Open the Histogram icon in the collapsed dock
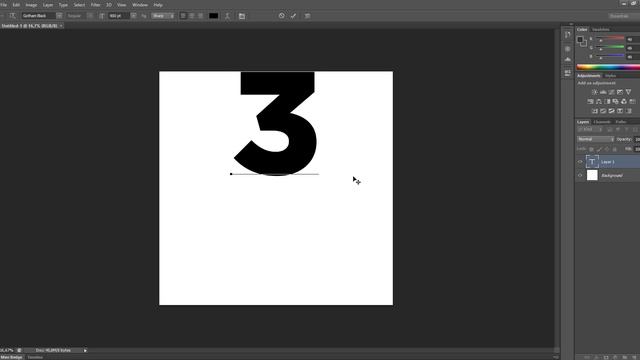Screen dimensions: 640x360 point(568,60)
